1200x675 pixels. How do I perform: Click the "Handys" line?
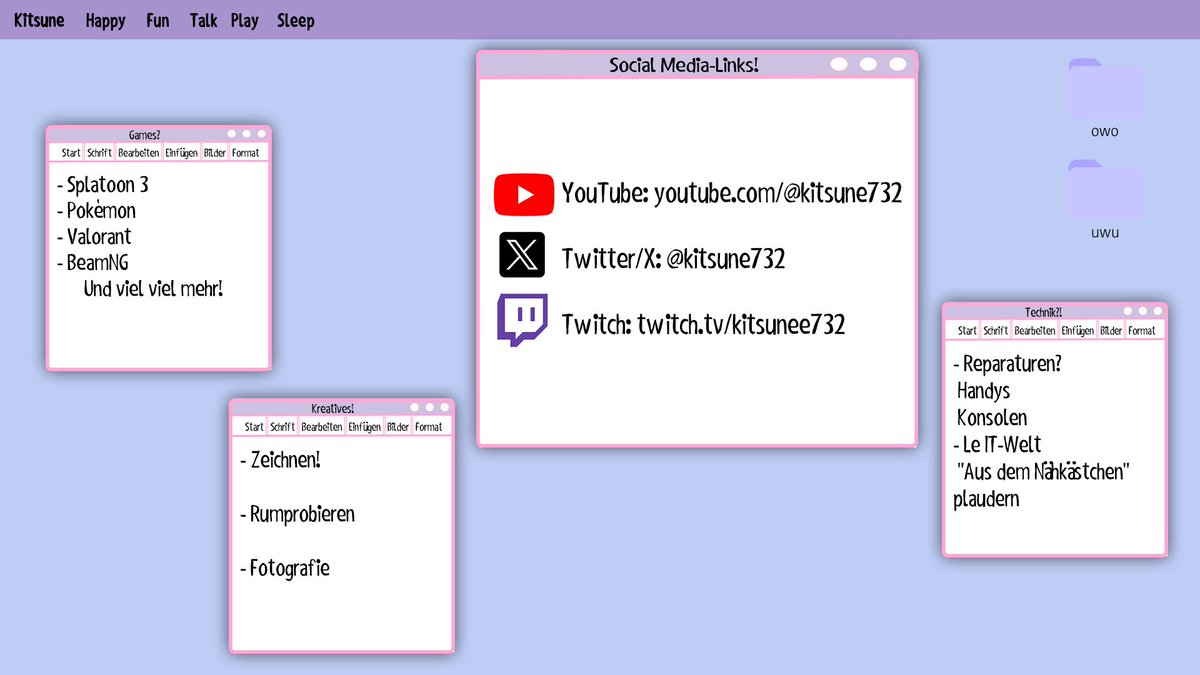(x=984, y=391)
